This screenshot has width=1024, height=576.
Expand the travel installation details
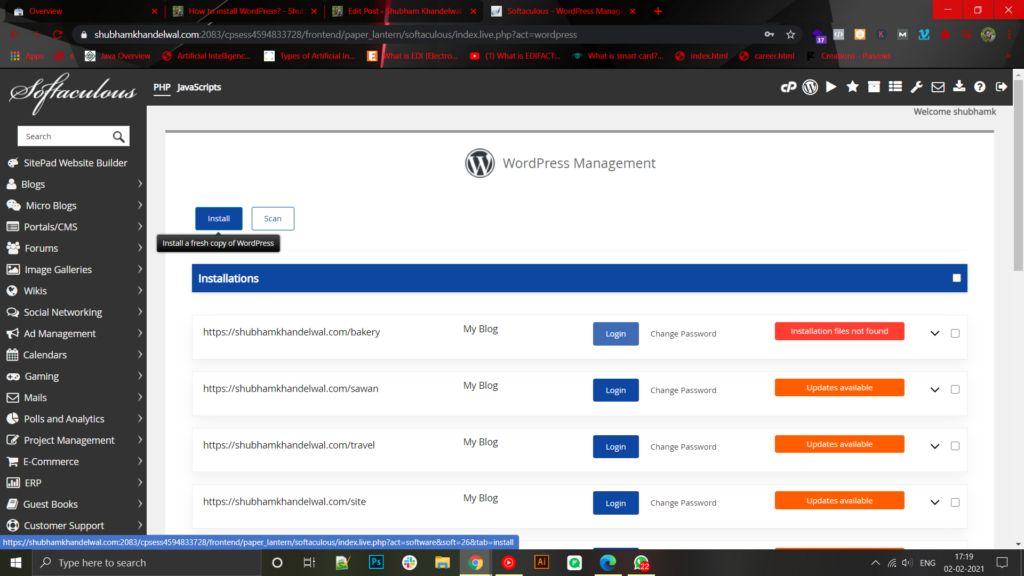(935, 447)
